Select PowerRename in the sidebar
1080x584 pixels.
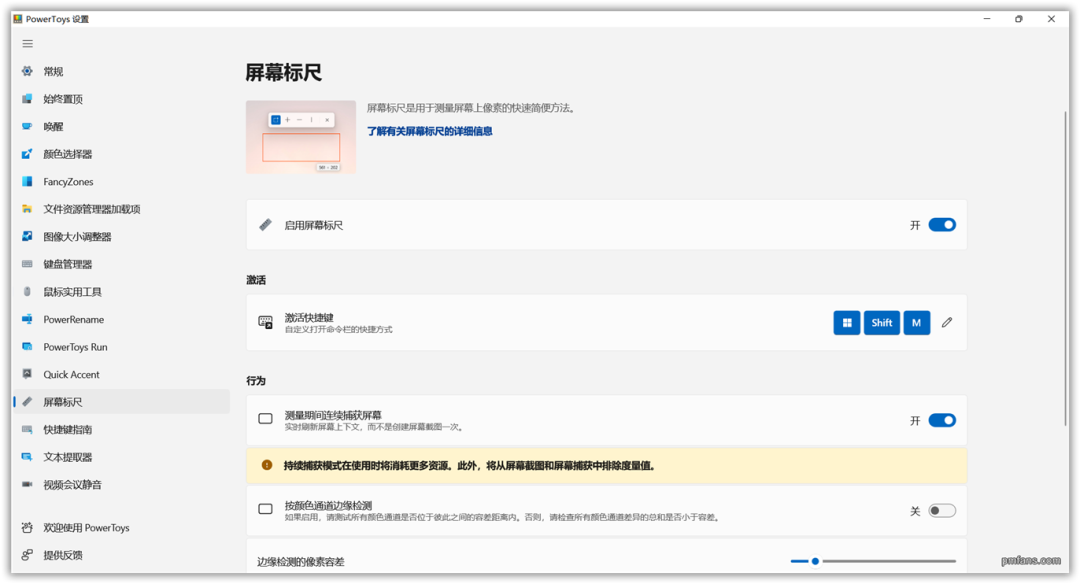pyautogui.click(x=122, y=319)
